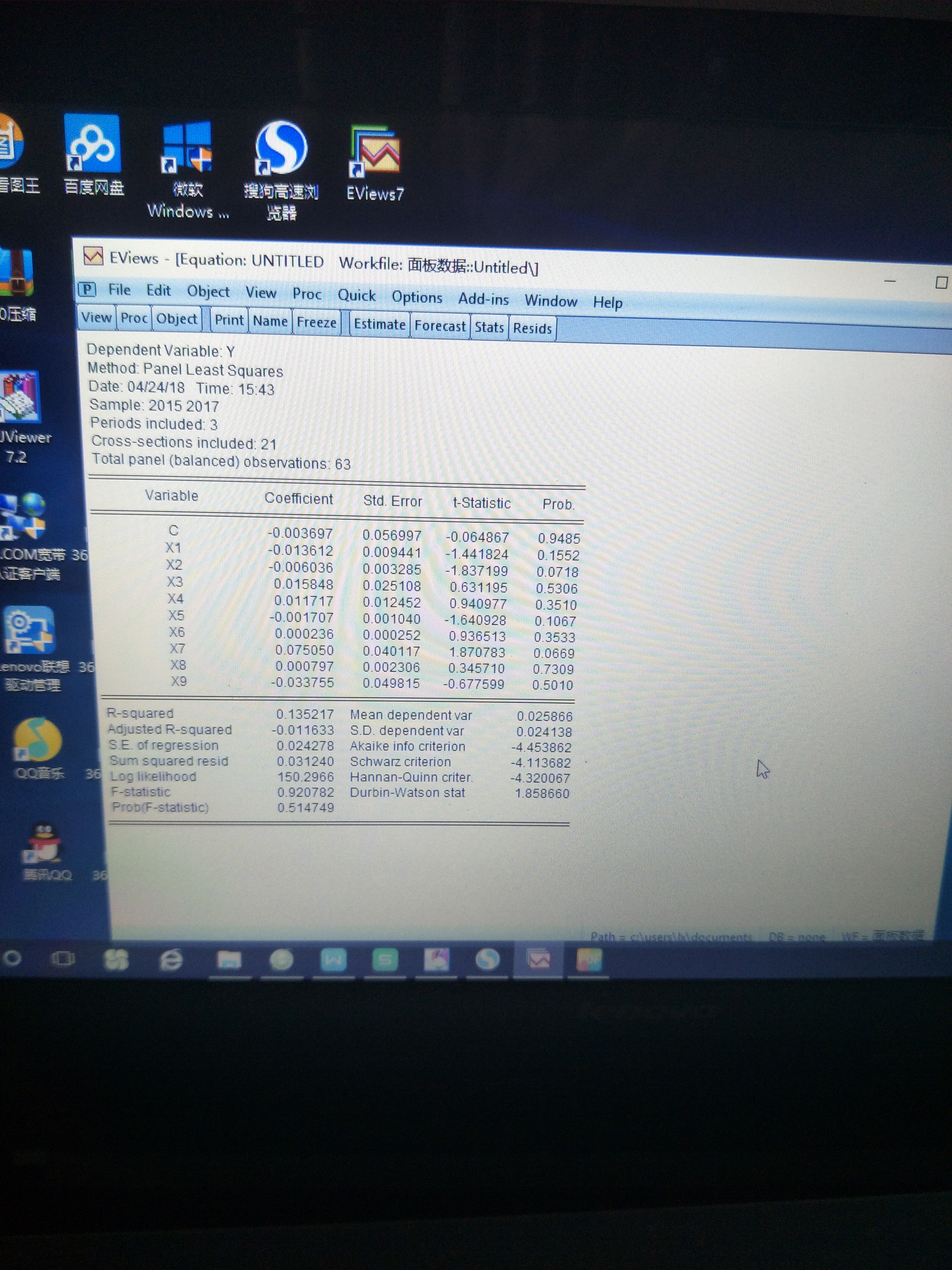
Task: Click the Freeze toolbar button
Action: coord(316,323)
